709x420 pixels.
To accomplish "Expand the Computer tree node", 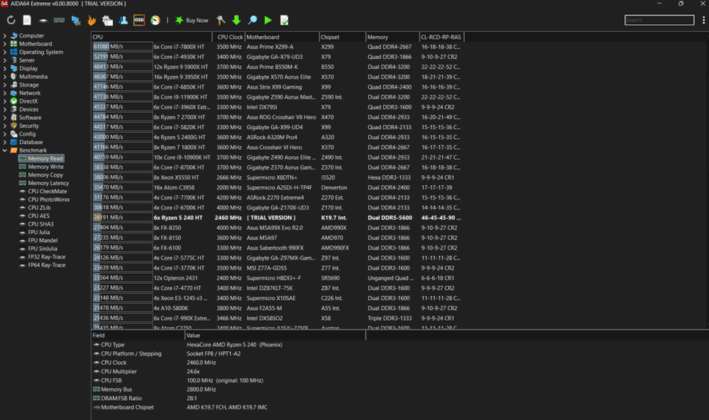I will pyautogui.click(x=5, y=36).
